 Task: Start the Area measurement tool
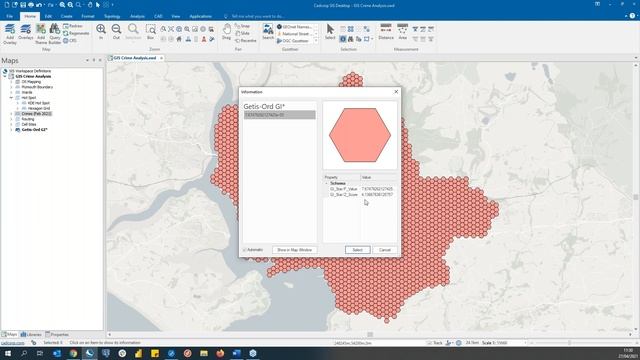402,31
